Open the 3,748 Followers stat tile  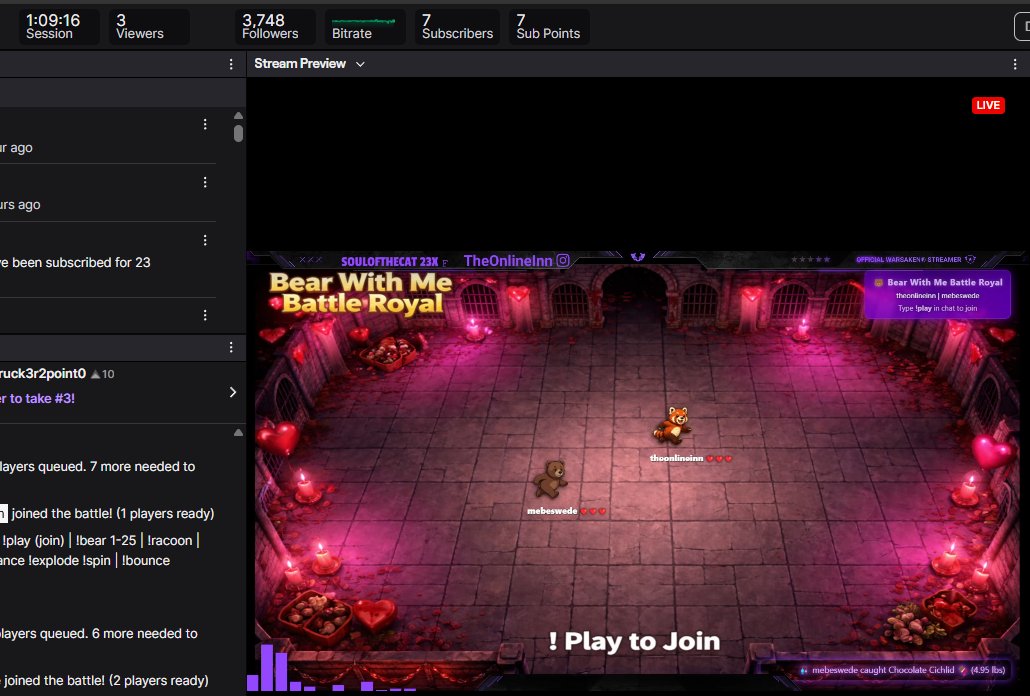(275, 27)
